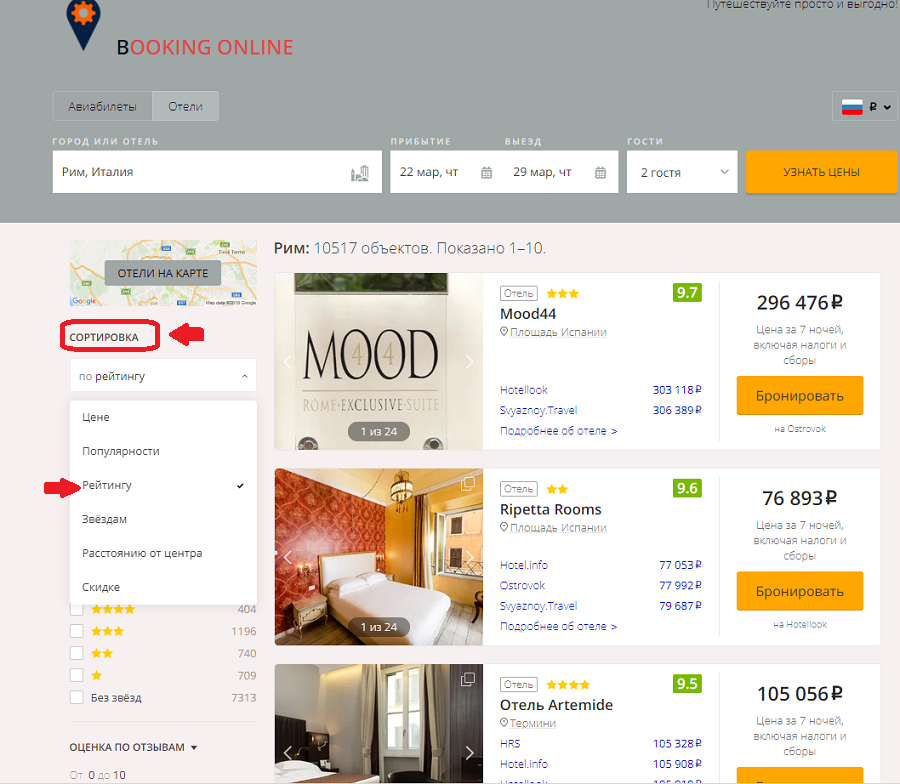This screenshot has width=900, height=784.
Task: Tick the one-star filter checkbox
Action: [x=76, y=676]
